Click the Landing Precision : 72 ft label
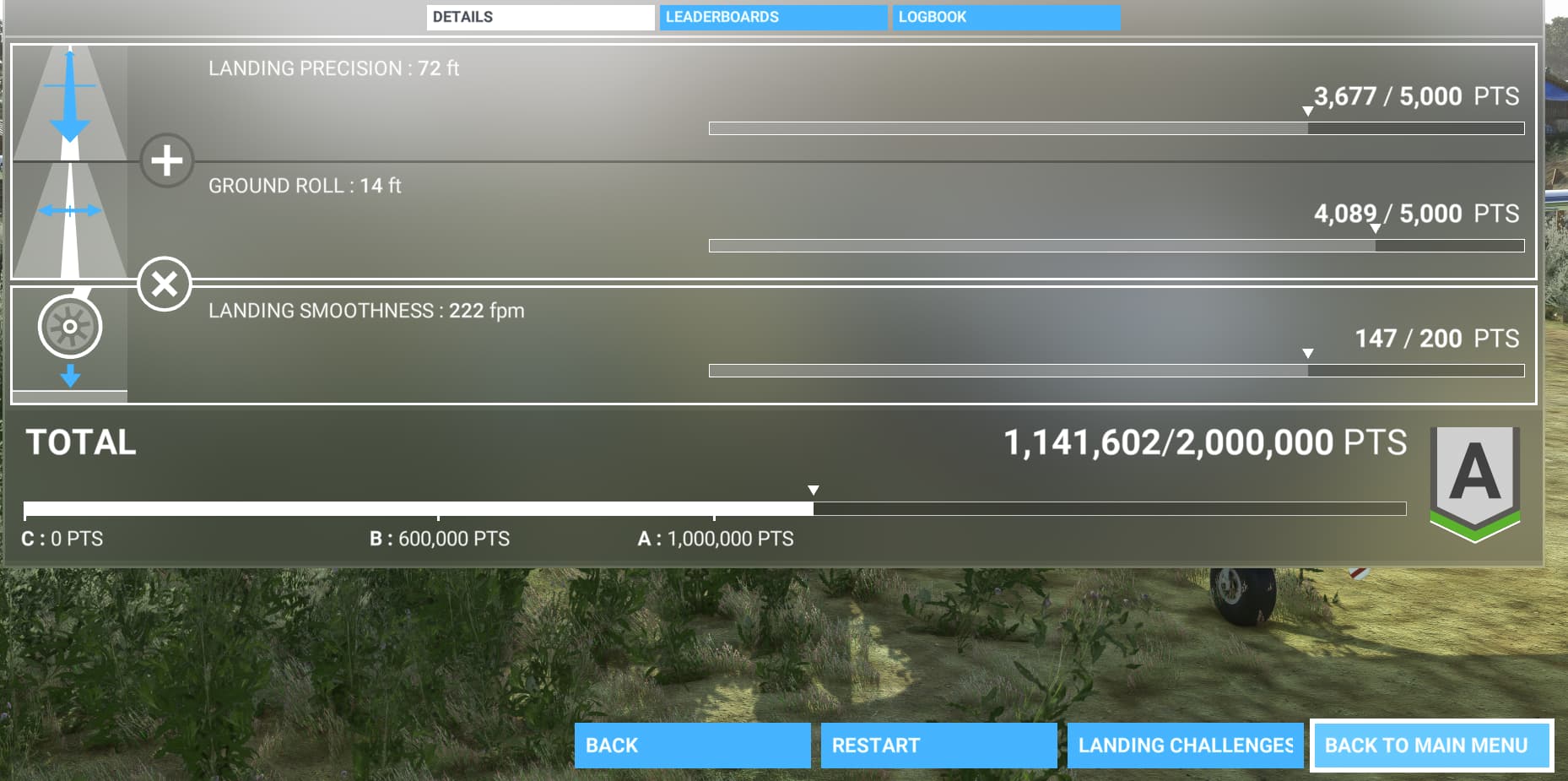Image resolution: width=1568 pixels, height=781 pixels. coord(333,68)
